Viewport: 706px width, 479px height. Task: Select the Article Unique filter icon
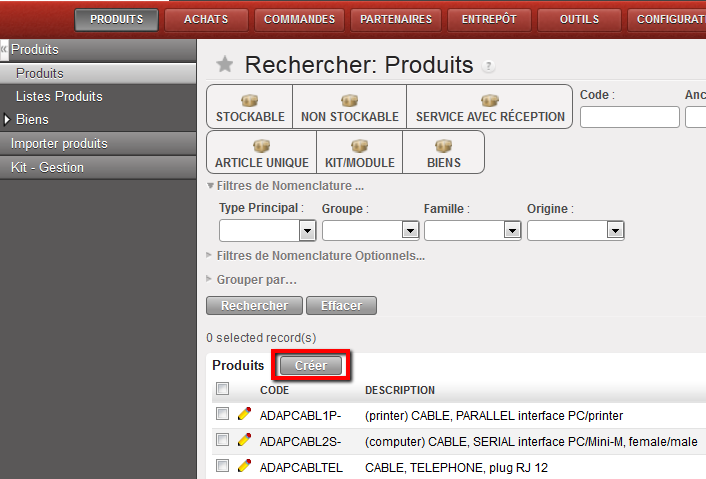pos(261,147)
